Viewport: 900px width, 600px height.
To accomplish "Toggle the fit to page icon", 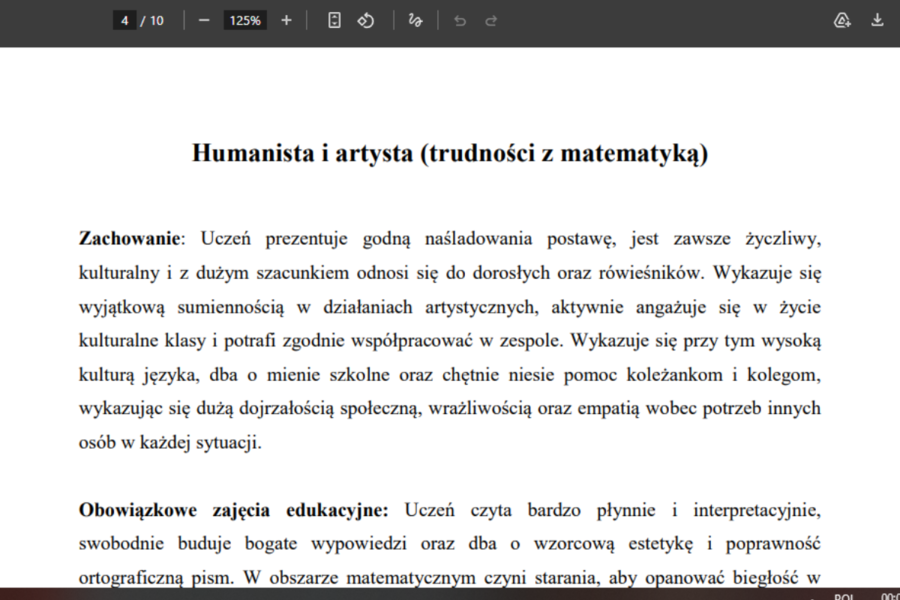I will click(334, 21).
